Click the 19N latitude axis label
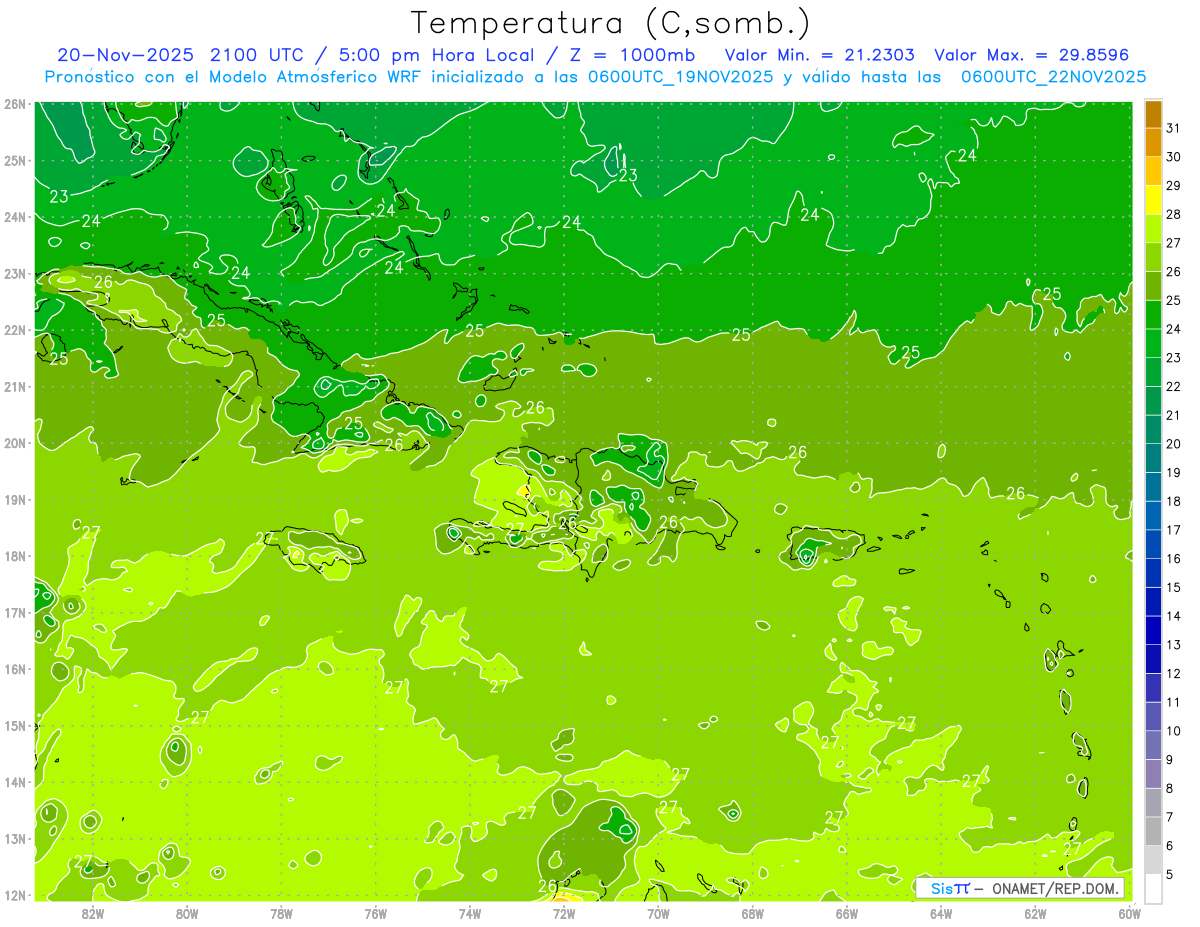The height and width of the screenshot is (927, 1200). pos(15,499)
